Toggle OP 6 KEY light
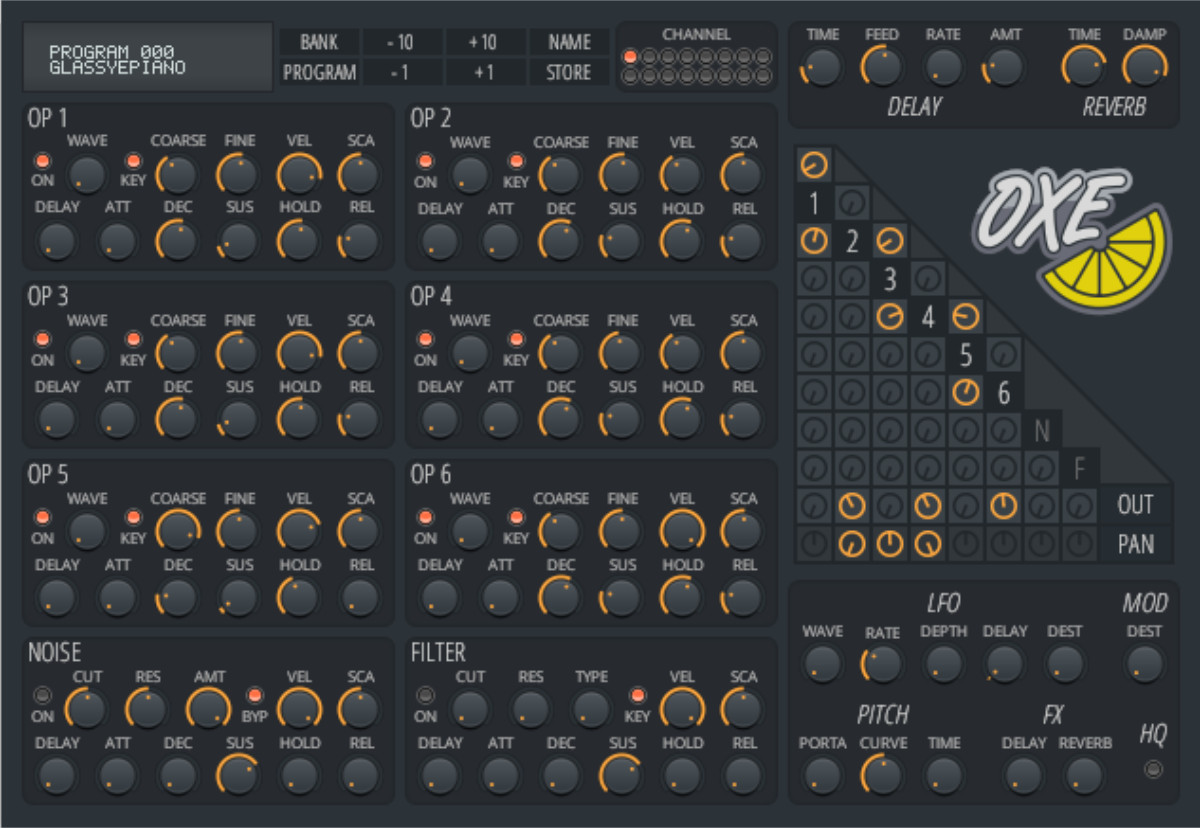The height and width of the screenshot is (828, 1200). click(516, 517)
